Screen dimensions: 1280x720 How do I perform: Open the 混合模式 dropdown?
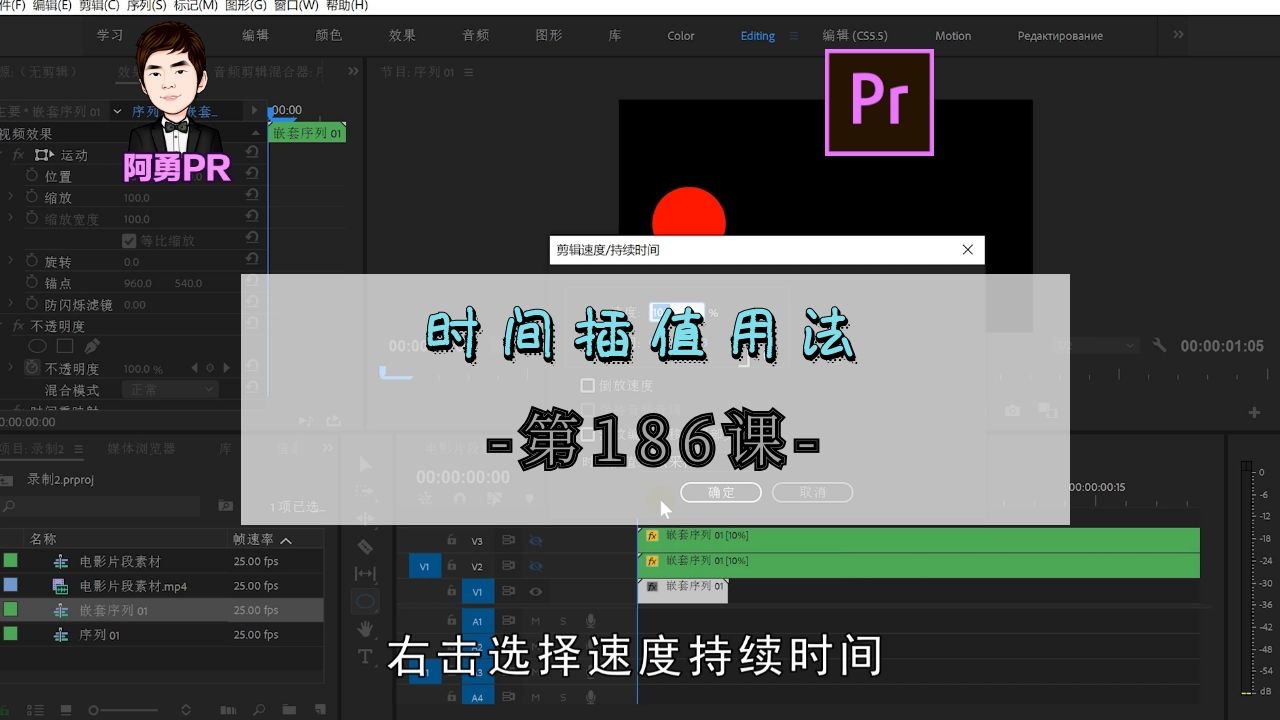(x=169, y=389)
